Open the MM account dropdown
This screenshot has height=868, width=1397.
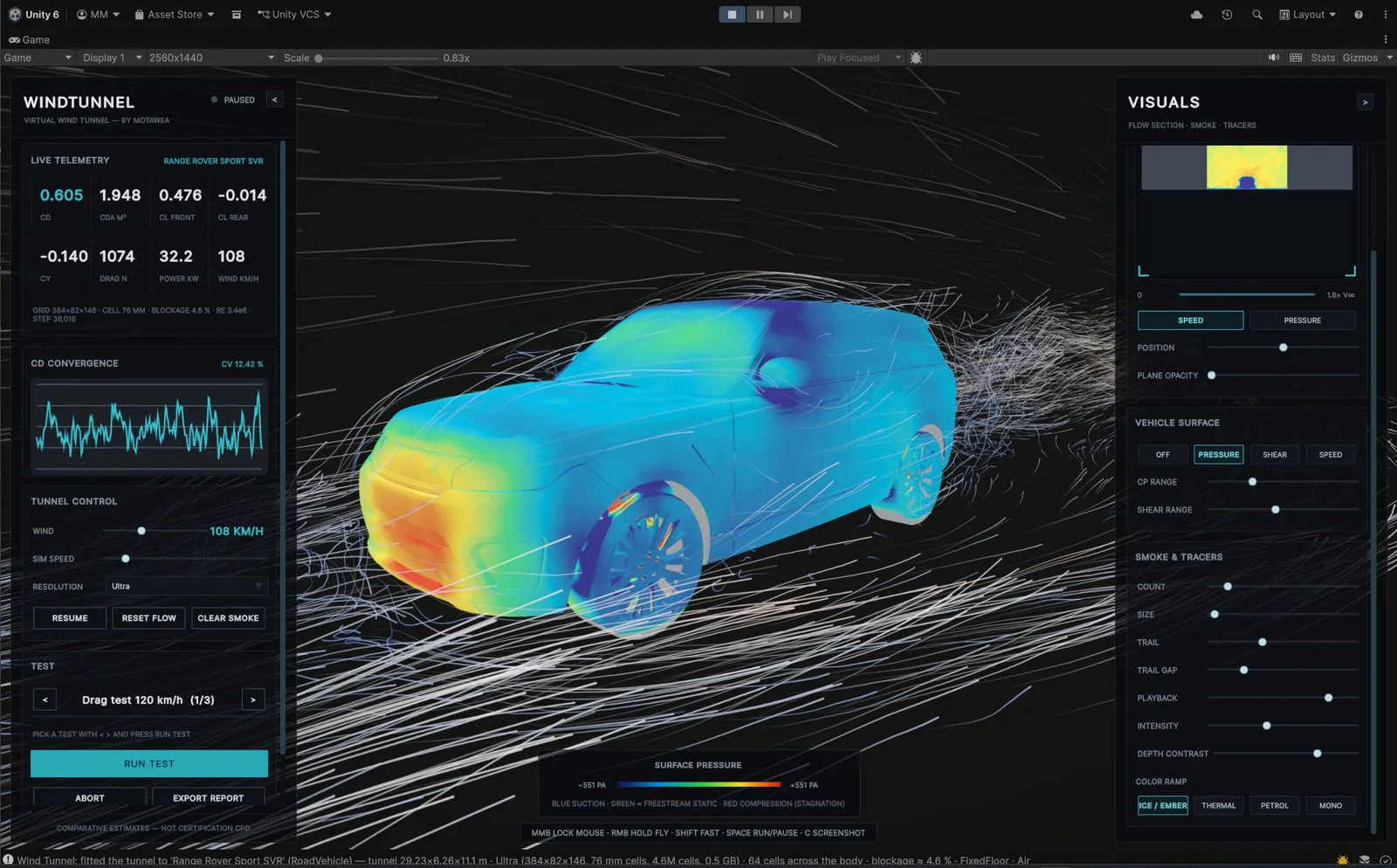click(x=98, y=14)
